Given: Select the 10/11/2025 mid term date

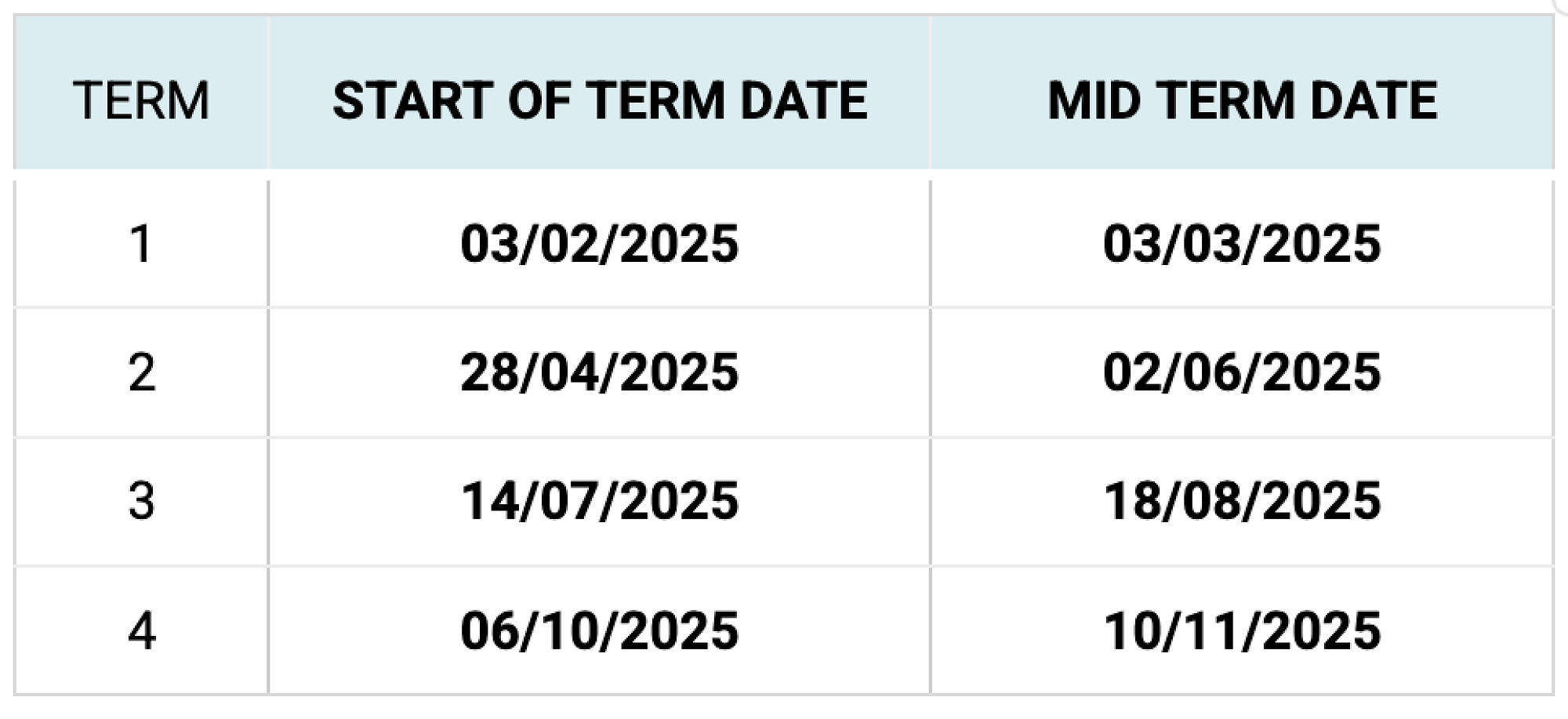Looking at the screenshot, I should point(1243,630).
